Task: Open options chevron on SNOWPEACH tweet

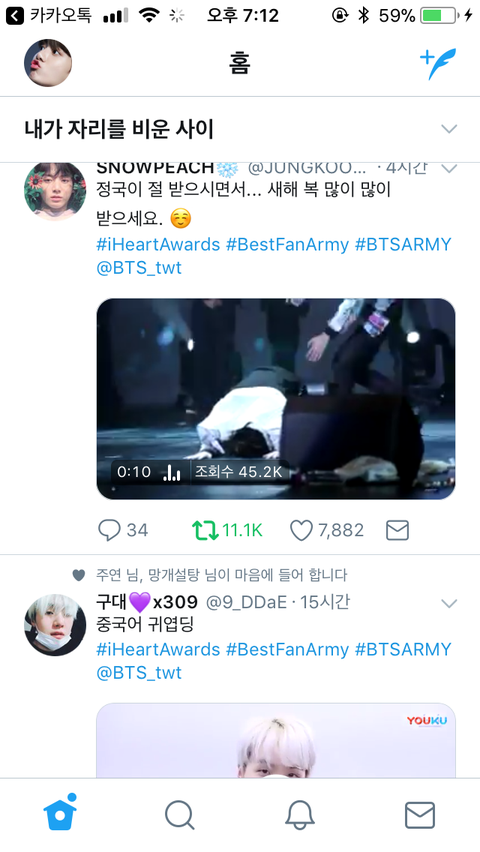Action: pyautogui.click(x=449, y=168)
